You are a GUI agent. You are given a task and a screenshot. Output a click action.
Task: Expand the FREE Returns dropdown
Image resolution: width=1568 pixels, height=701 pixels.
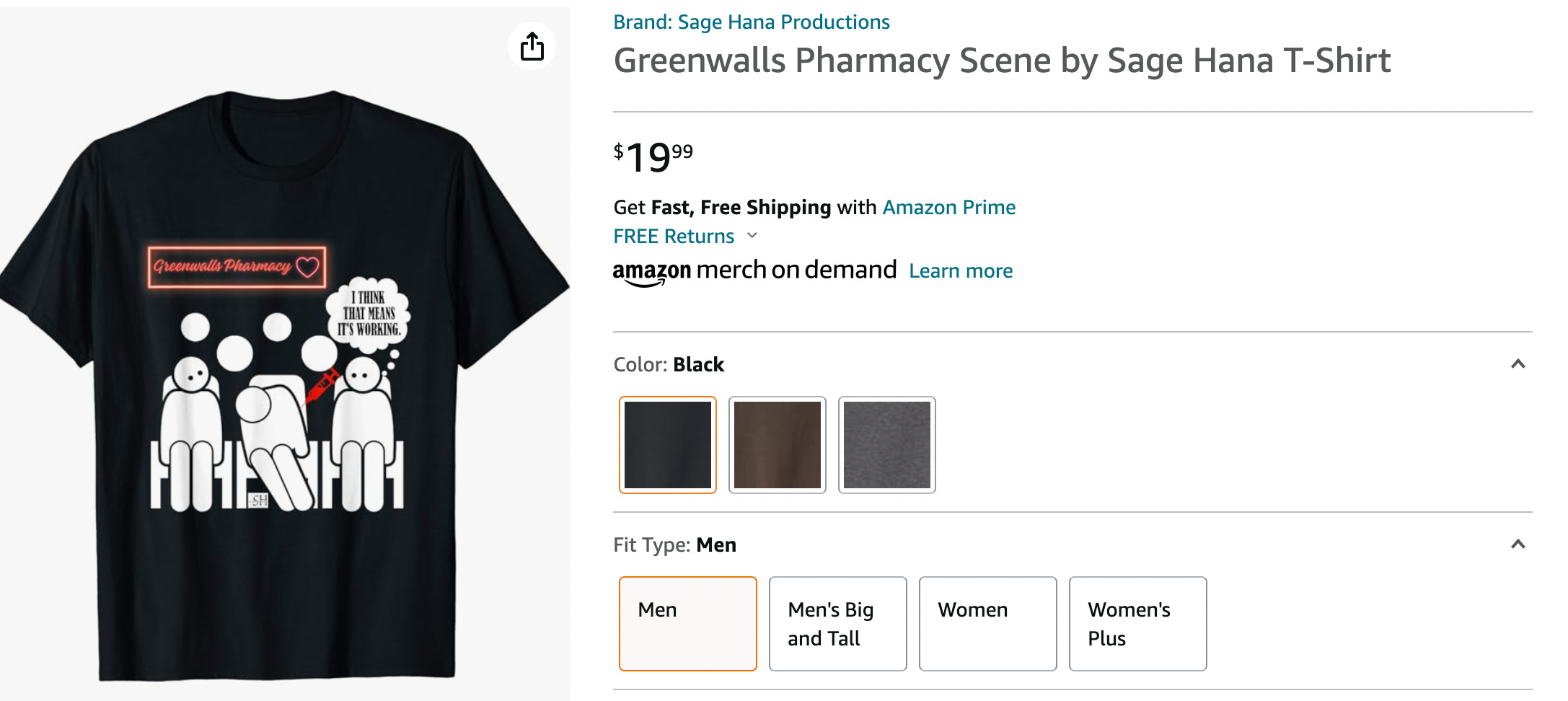pos(752,236)
